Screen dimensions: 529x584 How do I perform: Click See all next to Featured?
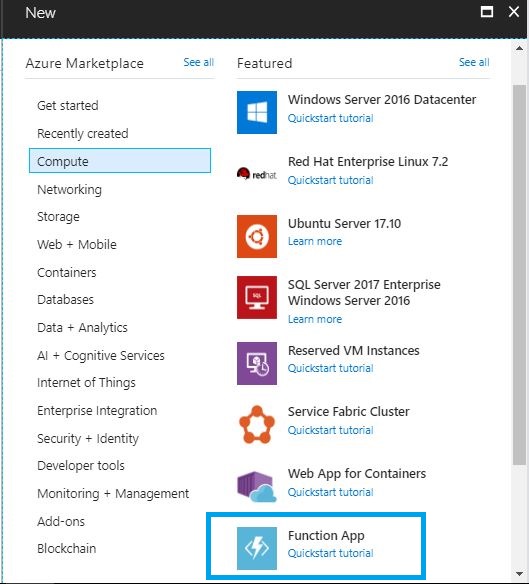click(x=474, y=62)
